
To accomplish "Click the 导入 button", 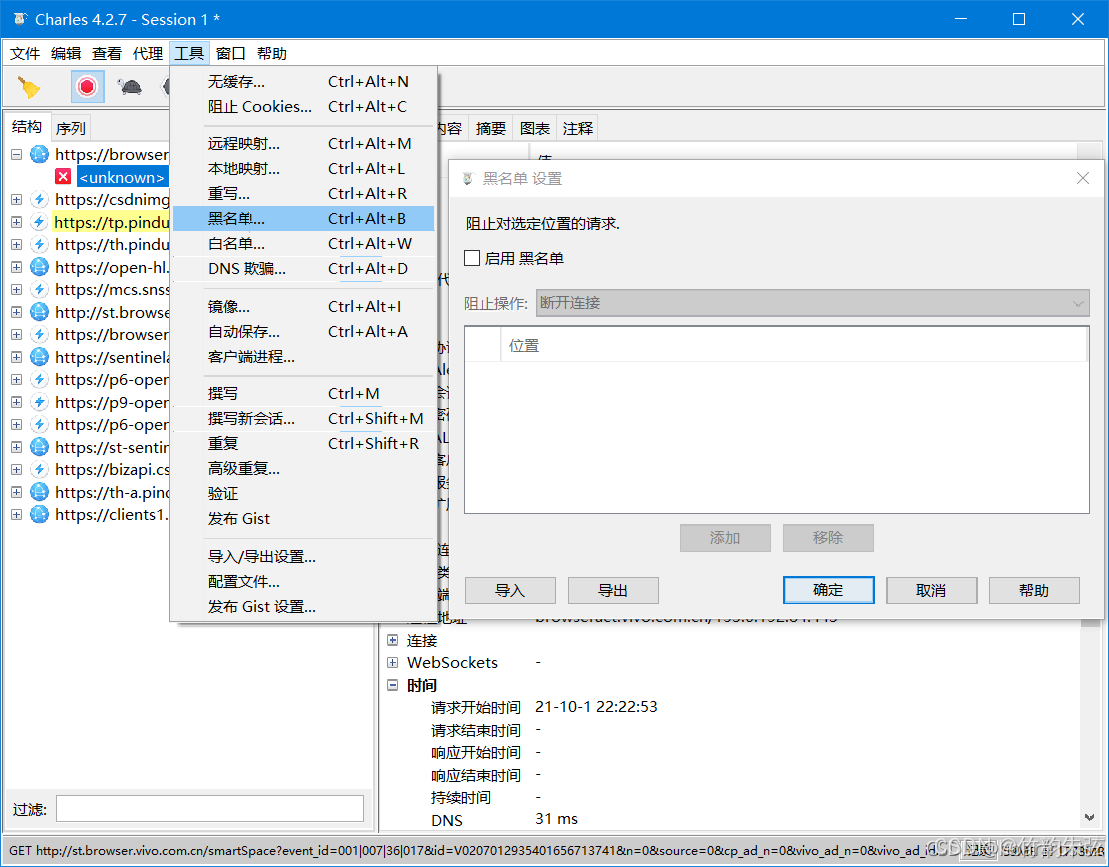I will pos(510,590).
